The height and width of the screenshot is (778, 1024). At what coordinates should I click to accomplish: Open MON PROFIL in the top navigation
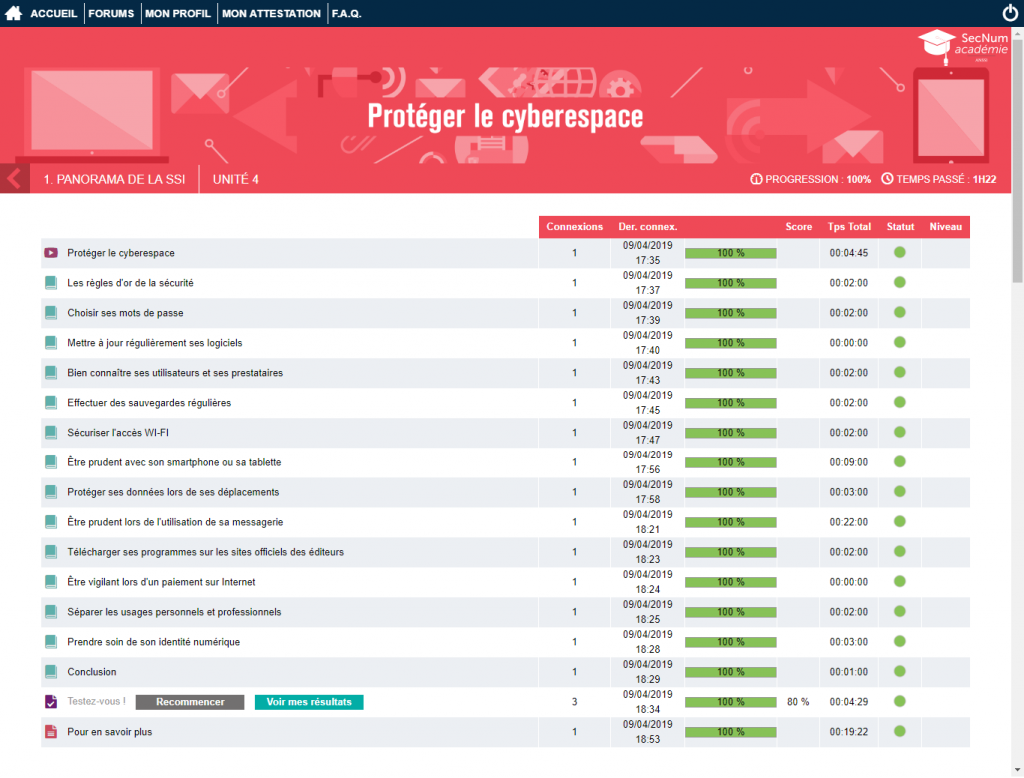[x=177, y=14]
